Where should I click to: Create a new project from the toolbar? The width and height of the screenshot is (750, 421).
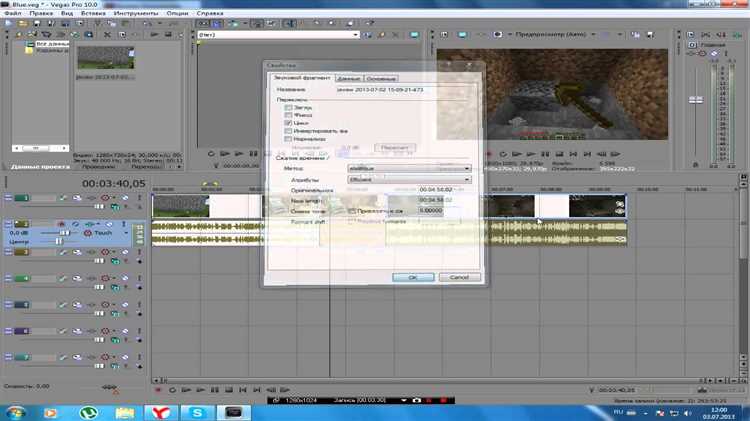click(9, 23)
